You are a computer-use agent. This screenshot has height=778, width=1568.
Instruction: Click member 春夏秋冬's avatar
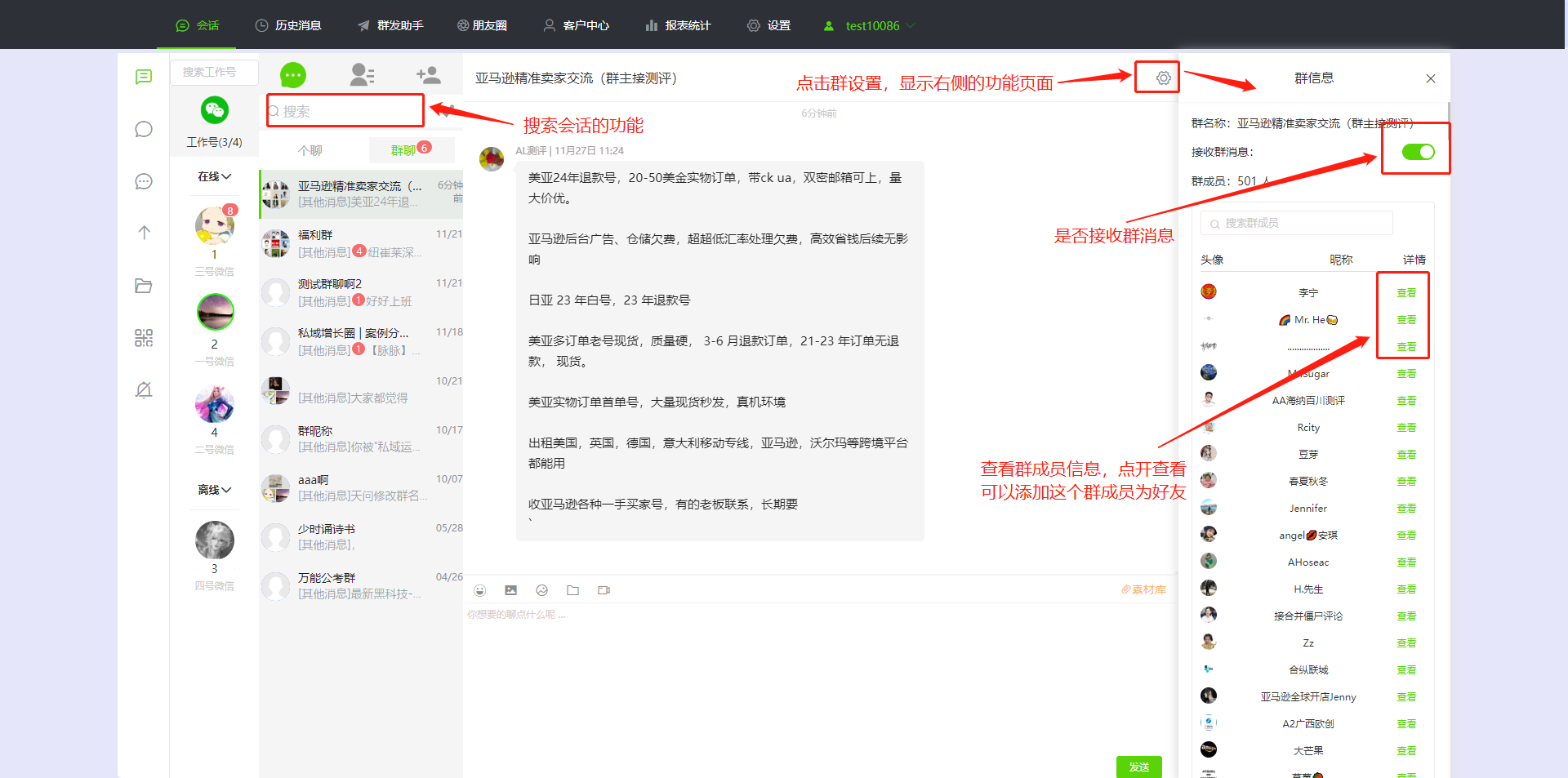point(1209,480)
